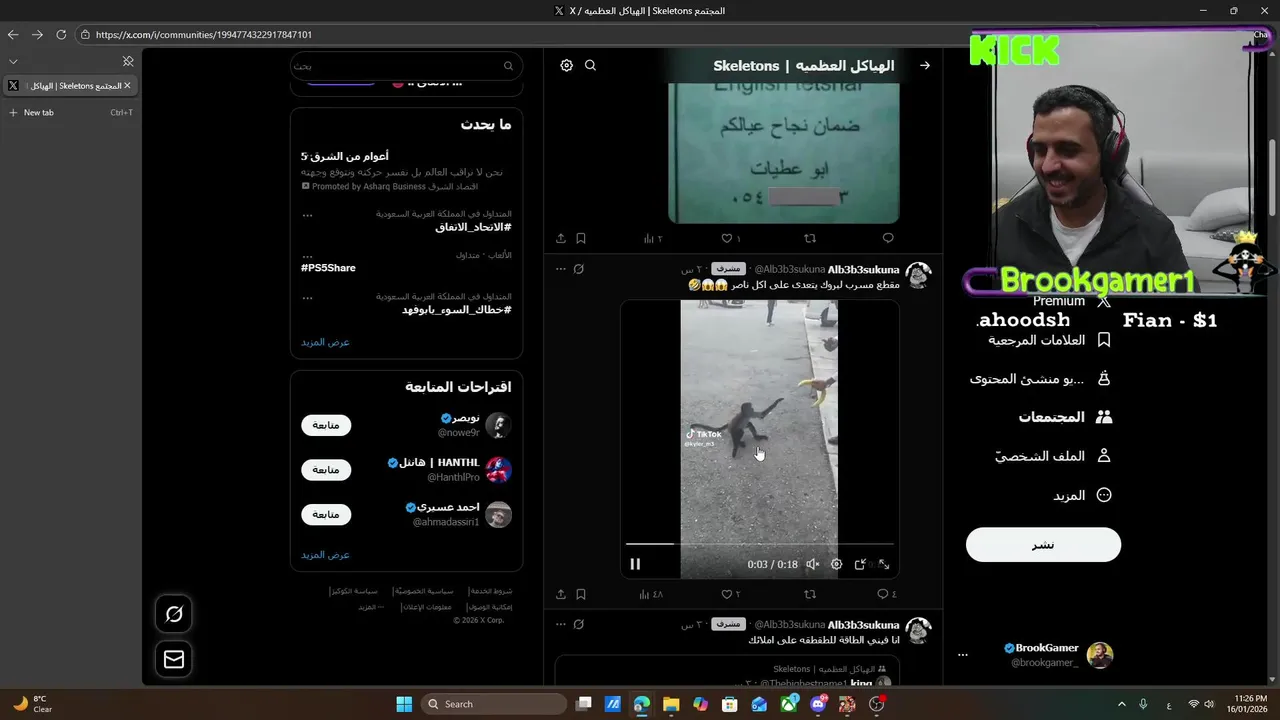Collapse the vertical tabs chevron
This screenshot has width=1280, height=720.
(x=13, y=61)
